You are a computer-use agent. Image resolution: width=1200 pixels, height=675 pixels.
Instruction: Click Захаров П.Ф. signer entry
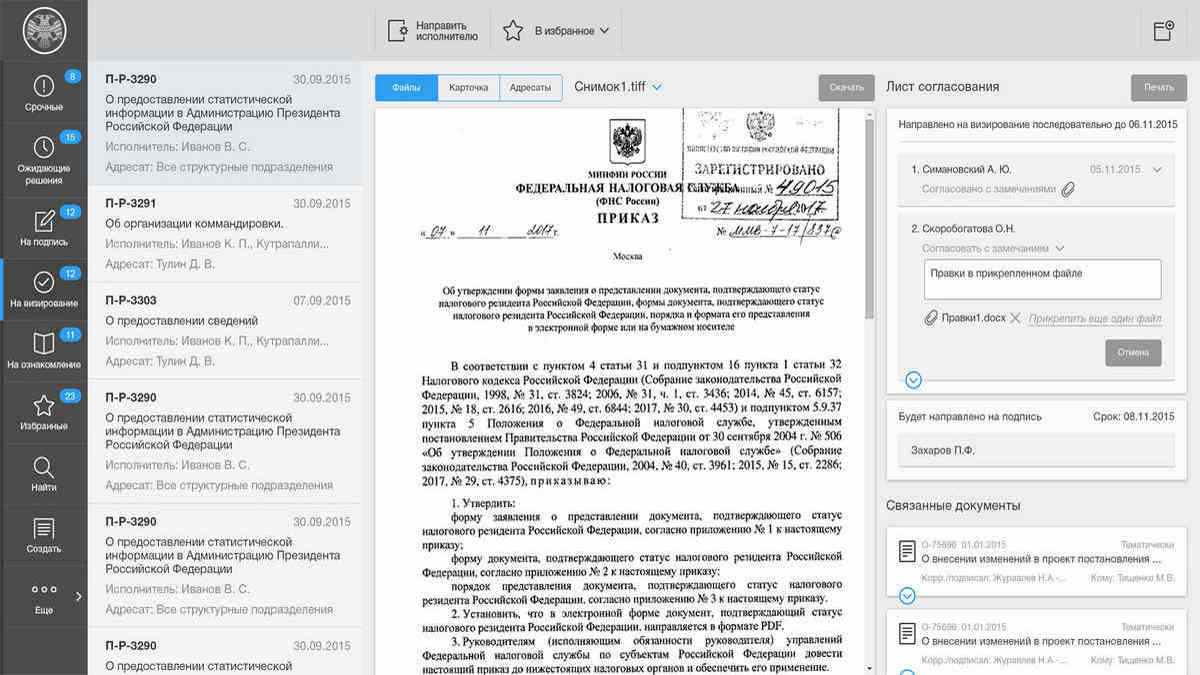pyautogui.click(x=1036, y=450)
